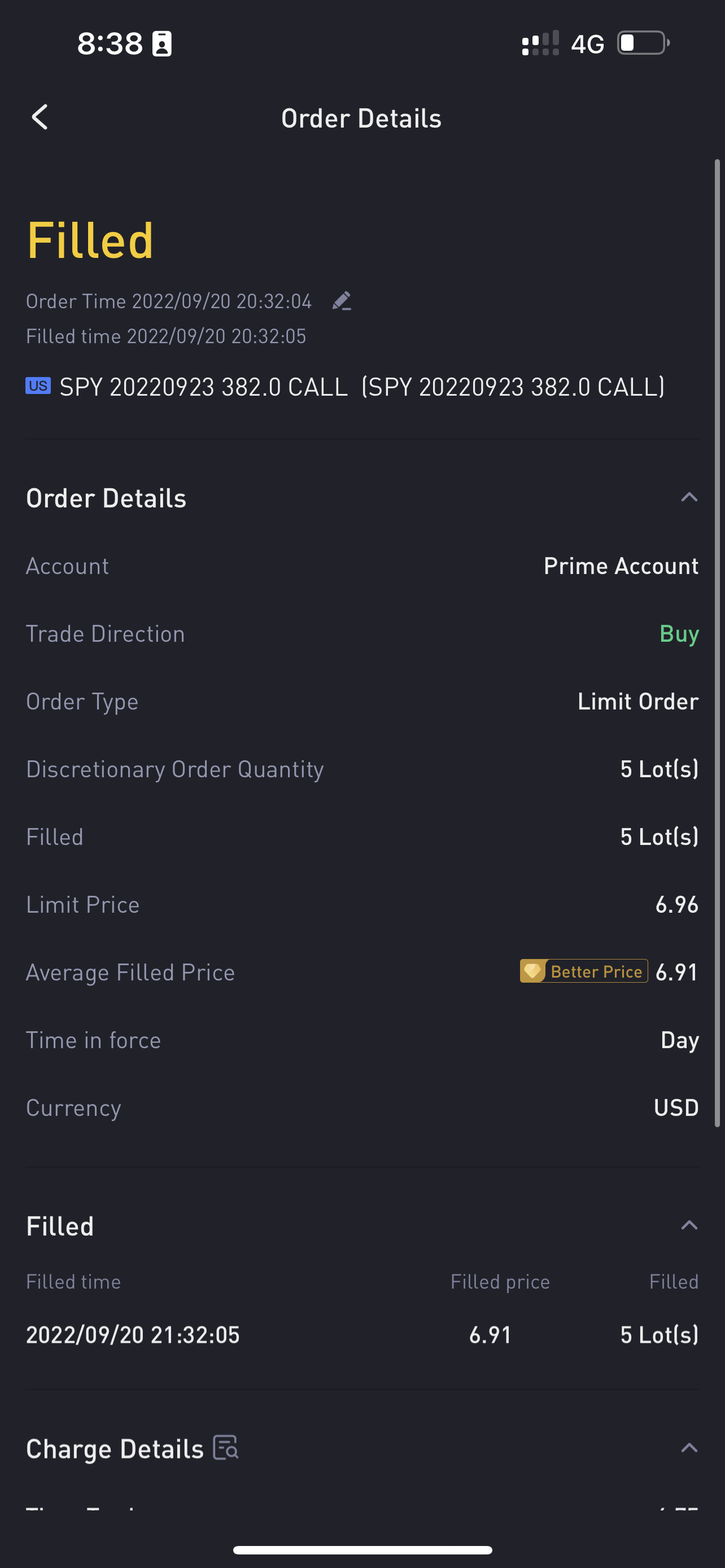Tap the Limit Order value
Image resolution: width=725 pixels, height=1568 pixels.
tap(637, 701)
